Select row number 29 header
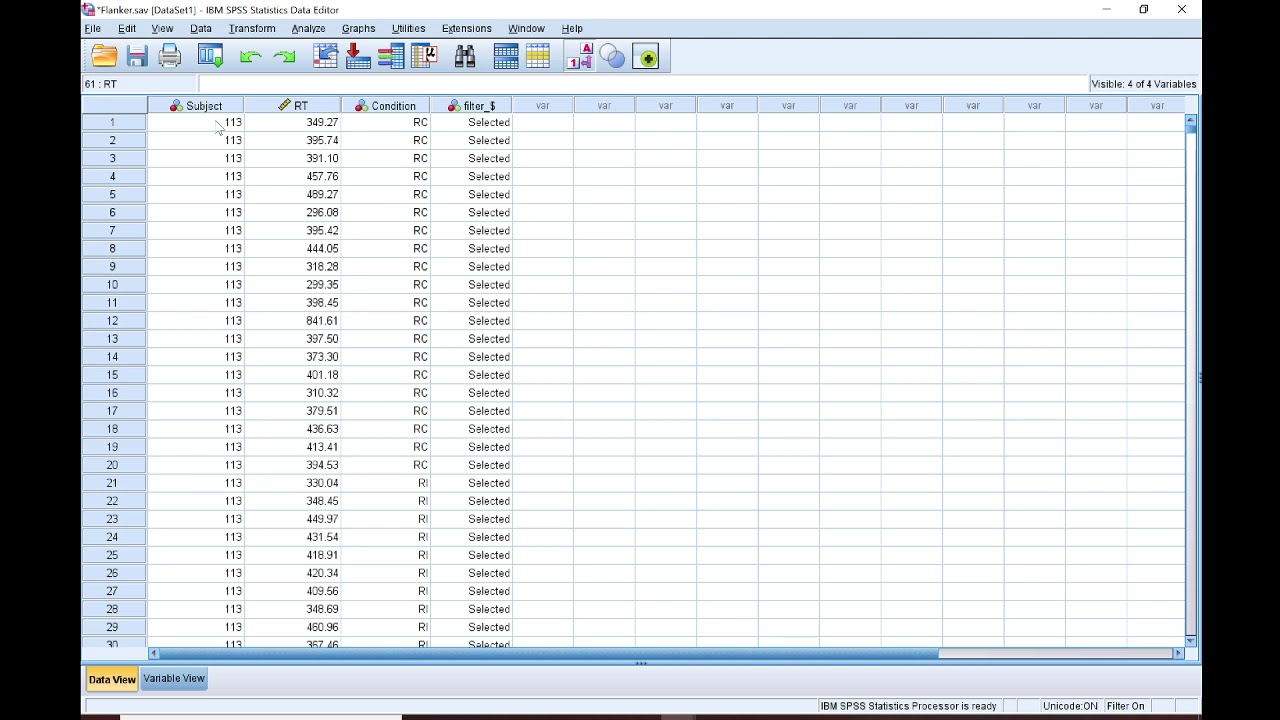Image resolution: width=1280 pixels, height=720 pixels. pyautogui.click(x=113, y=627)
